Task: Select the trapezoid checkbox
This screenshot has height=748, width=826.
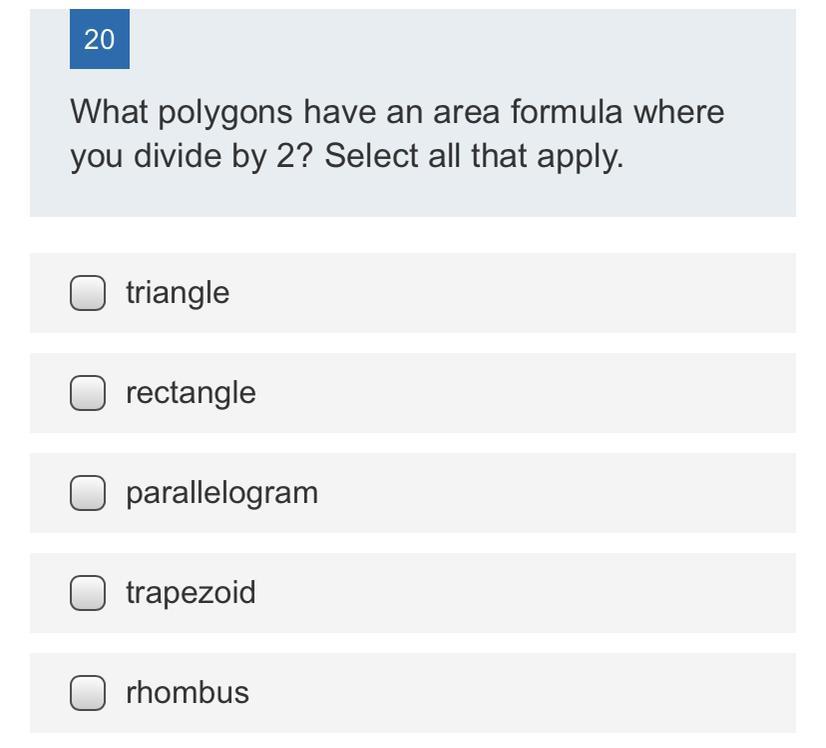Action: pos(88,593)
